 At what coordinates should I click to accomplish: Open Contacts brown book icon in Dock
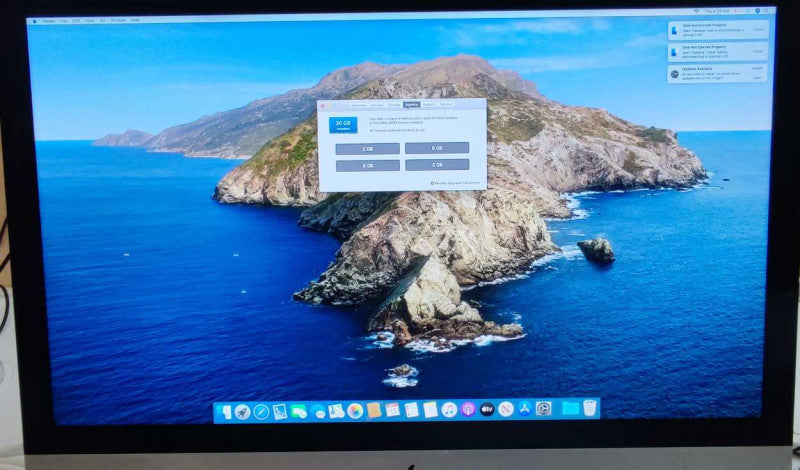click(x=374, y=410)
